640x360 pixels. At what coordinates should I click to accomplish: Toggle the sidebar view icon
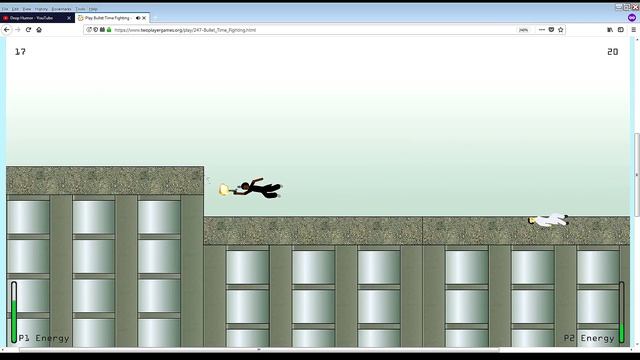(621, 30)
